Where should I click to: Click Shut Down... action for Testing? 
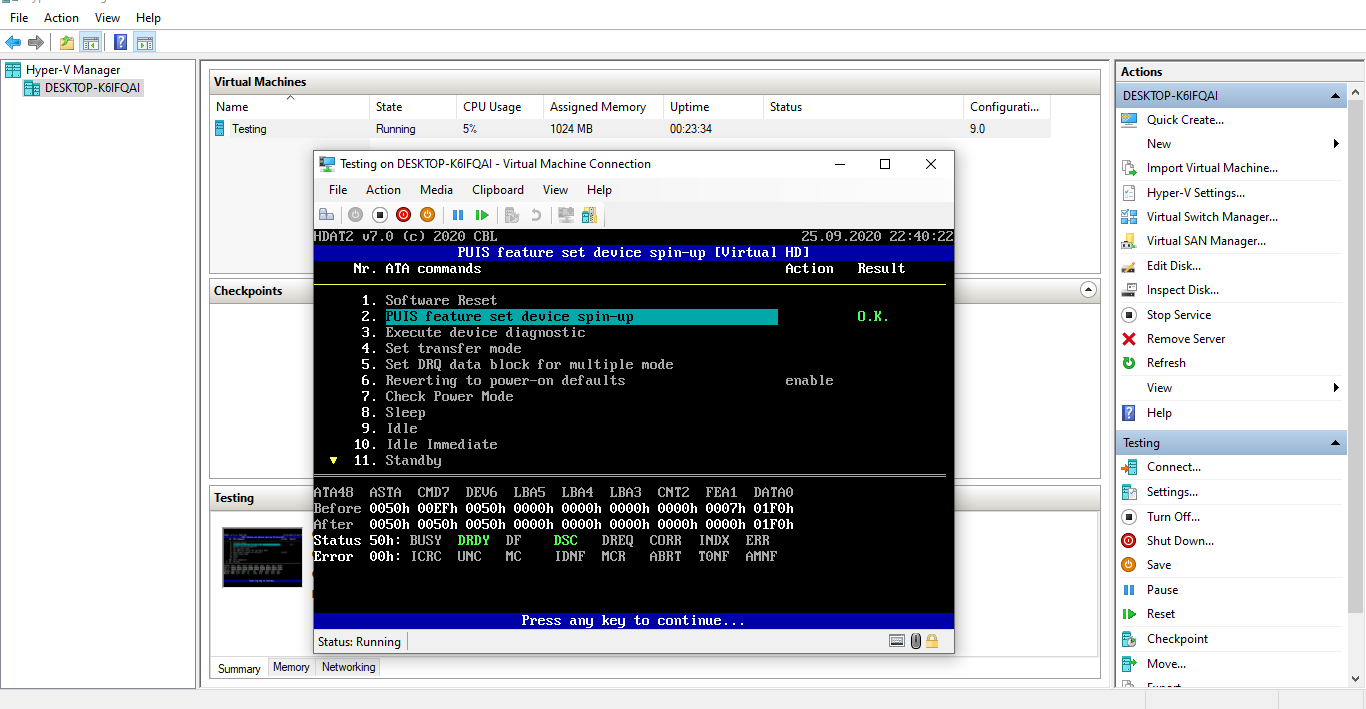[1180, 541]
